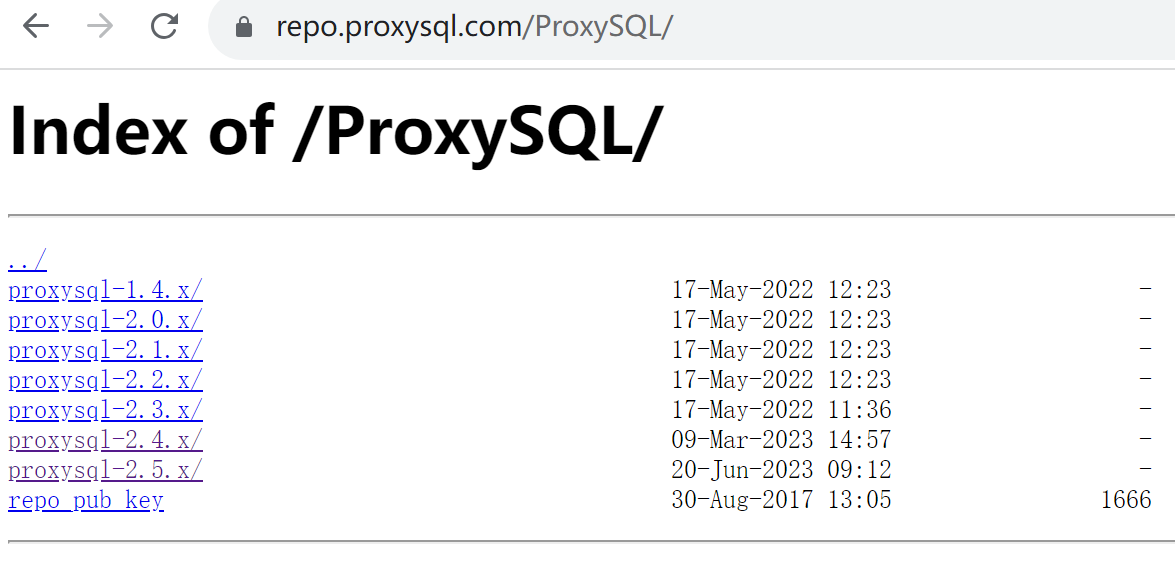Click the browser Back arrow
The width and height of the screenshot is (1175, 564).
tap(36, 27)
